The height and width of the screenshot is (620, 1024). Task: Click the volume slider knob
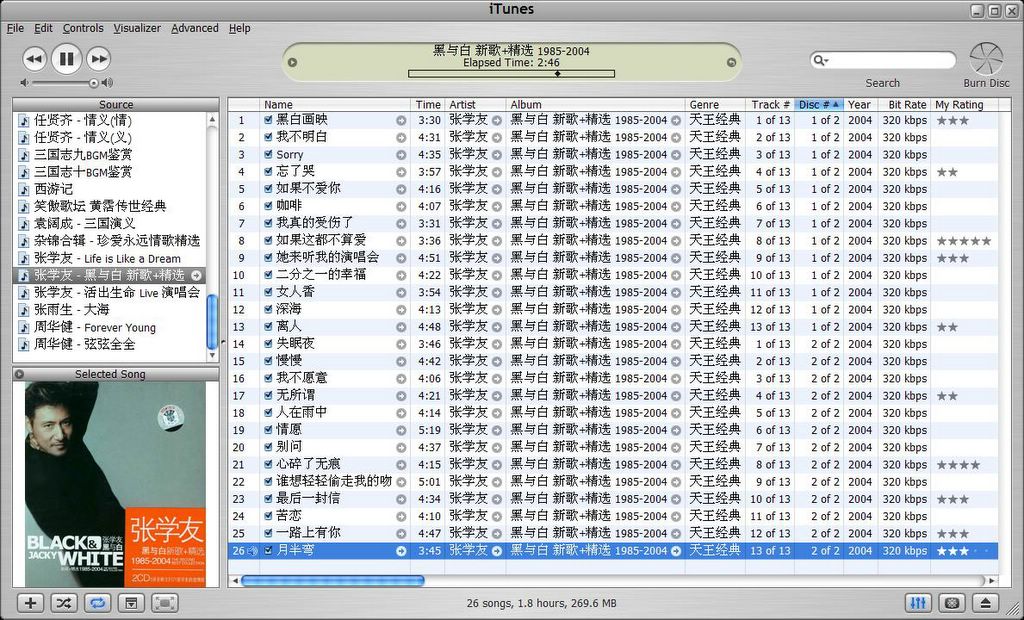(93, 83)
